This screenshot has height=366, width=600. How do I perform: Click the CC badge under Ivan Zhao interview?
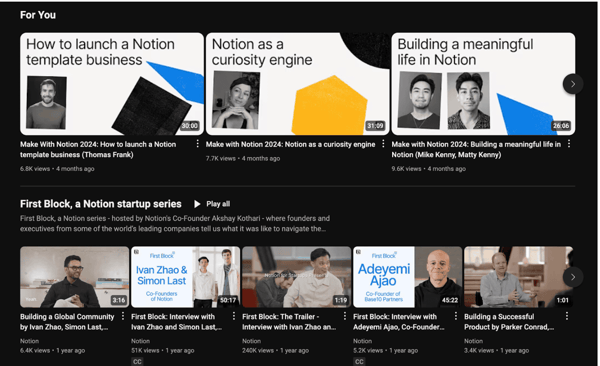point(137,361)
